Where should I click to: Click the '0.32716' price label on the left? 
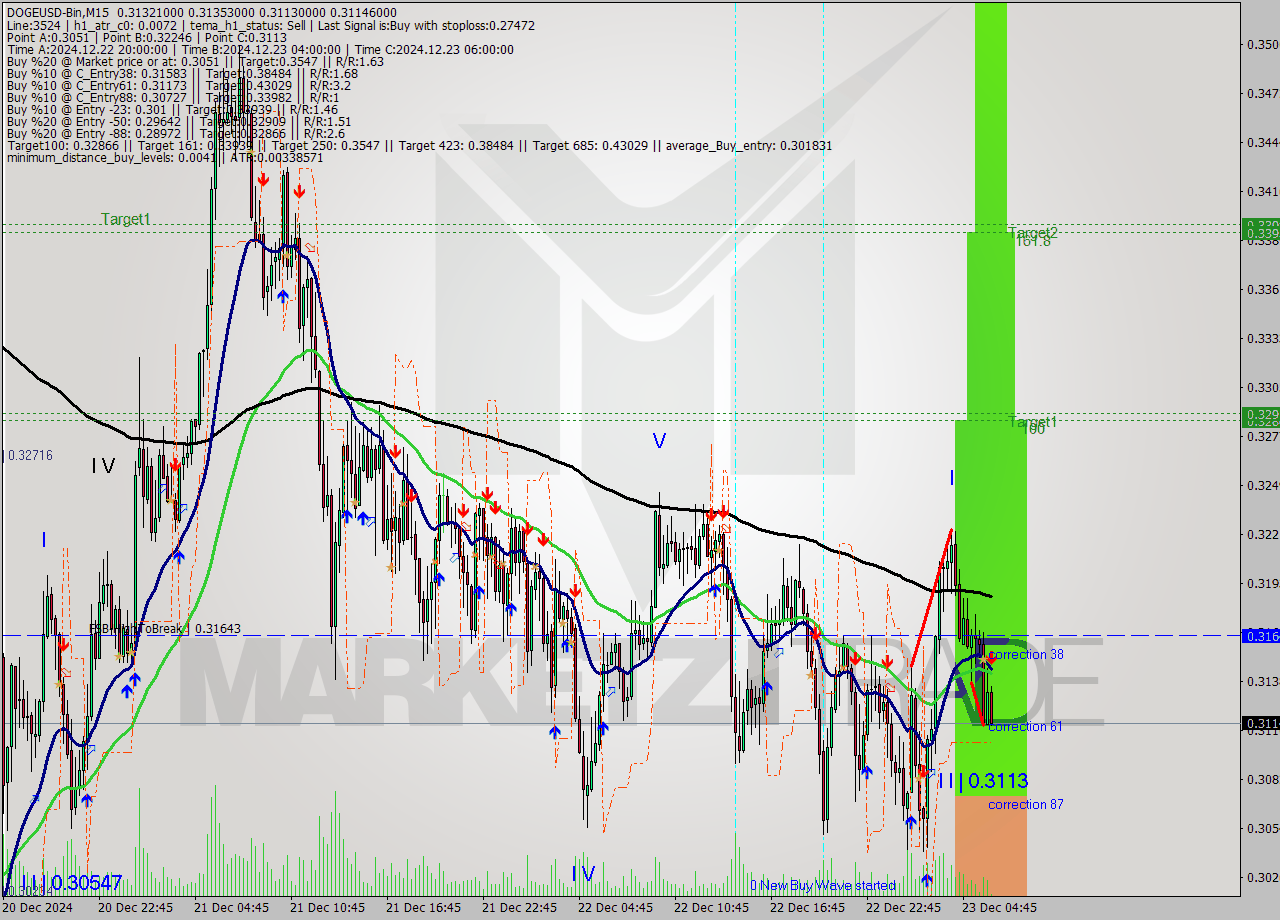click(30, 456)
